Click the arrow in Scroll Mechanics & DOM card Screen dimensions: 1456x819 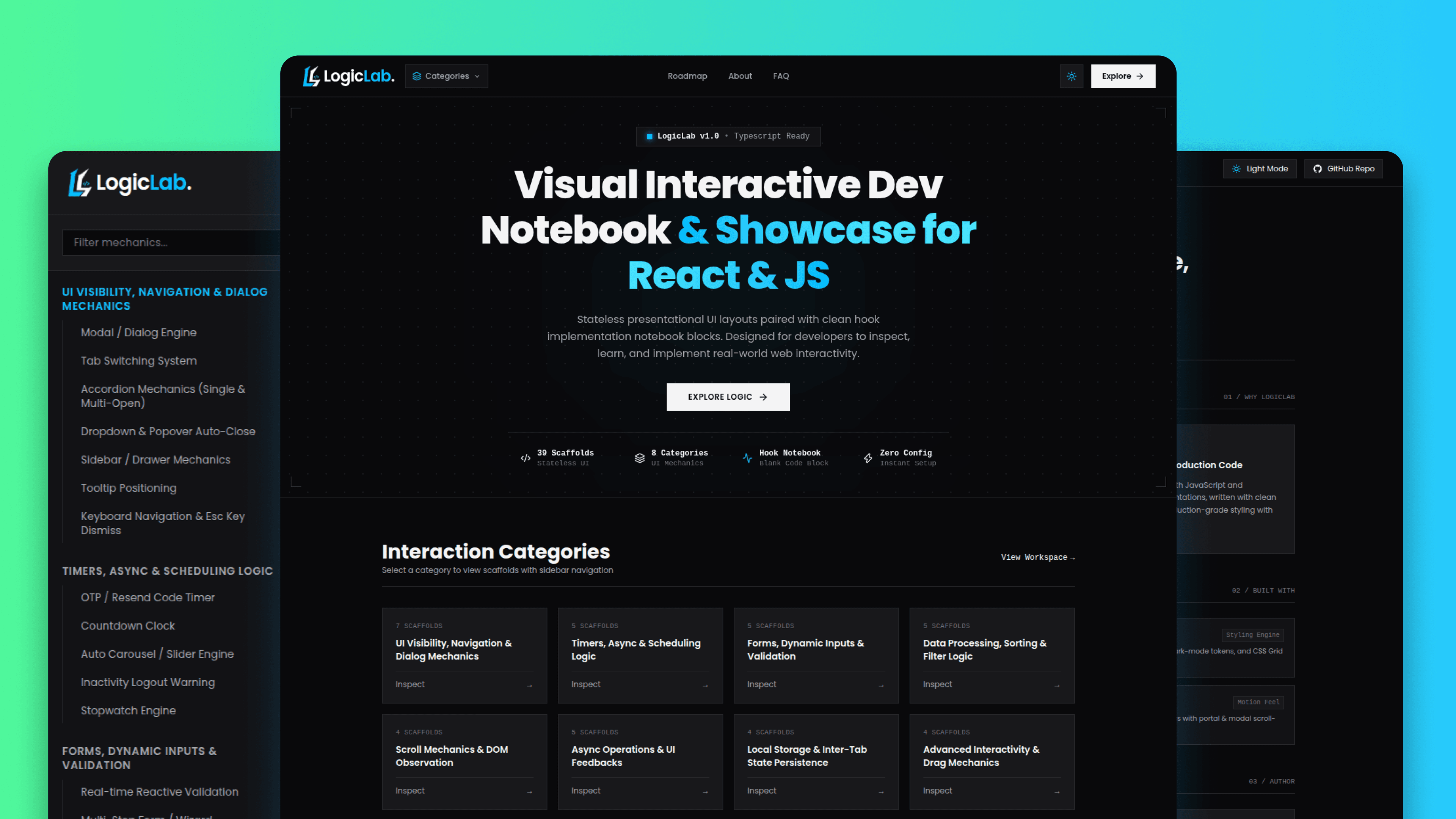point(530,792)
